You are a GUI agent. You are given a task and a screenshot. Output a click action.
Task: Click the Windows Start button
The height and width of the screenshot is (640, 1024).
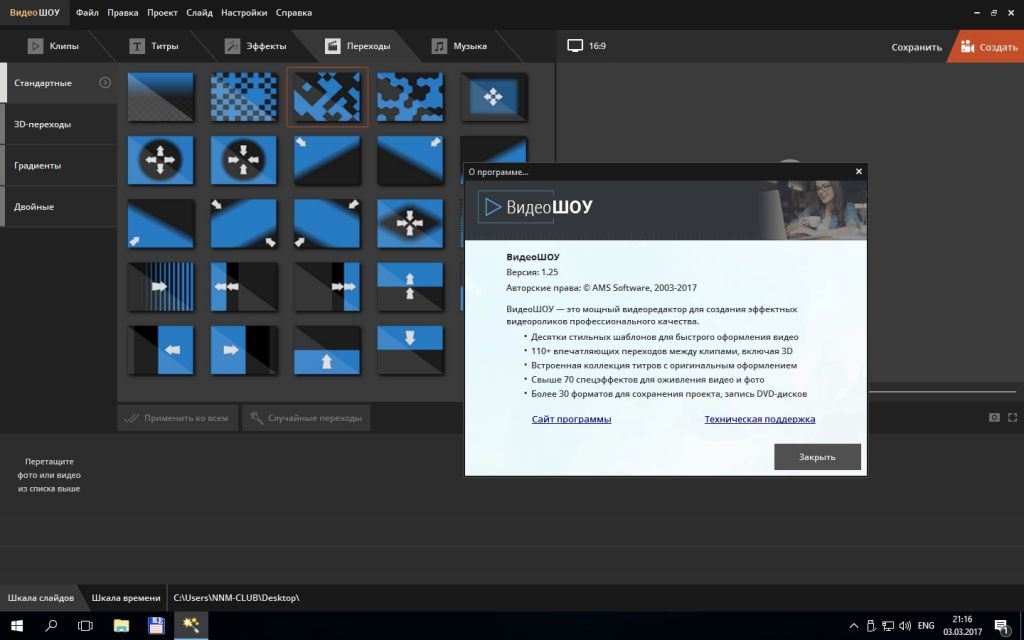point(16,625)
